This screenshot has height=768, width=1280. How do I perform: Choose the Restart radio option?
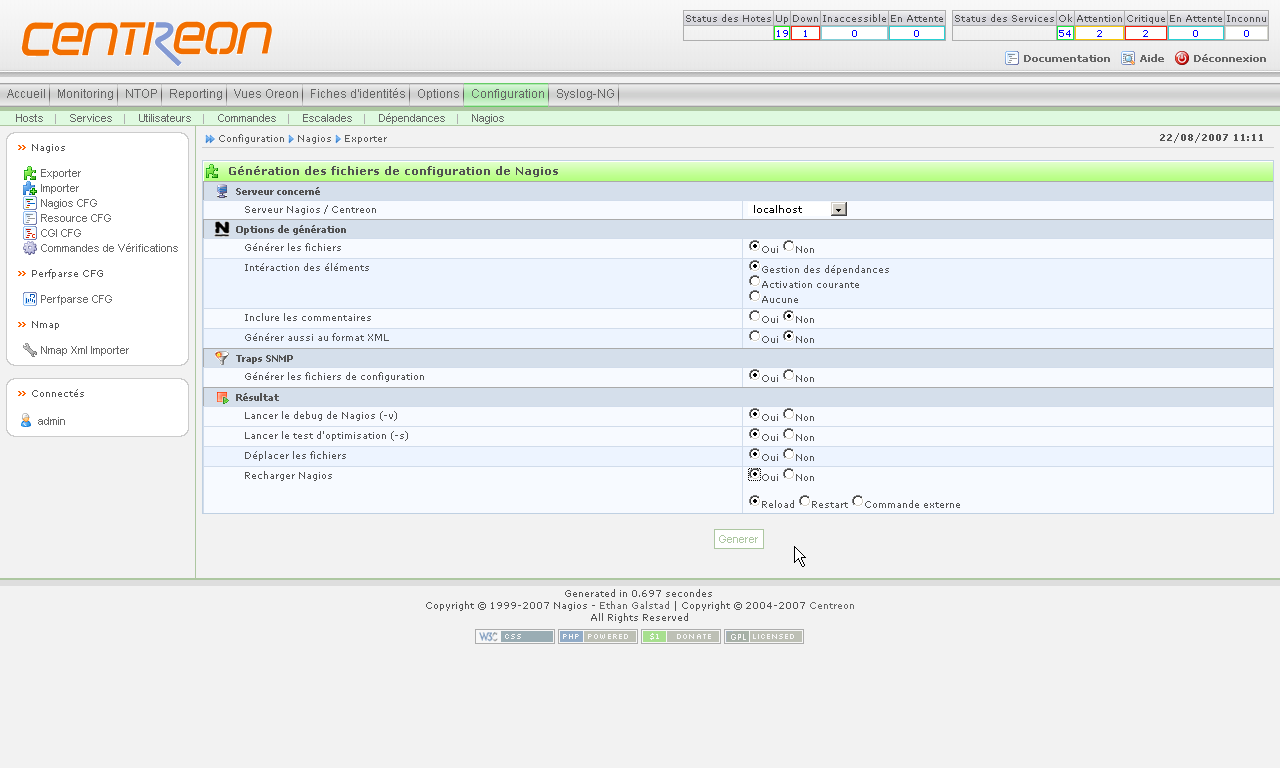pos(805,501)
